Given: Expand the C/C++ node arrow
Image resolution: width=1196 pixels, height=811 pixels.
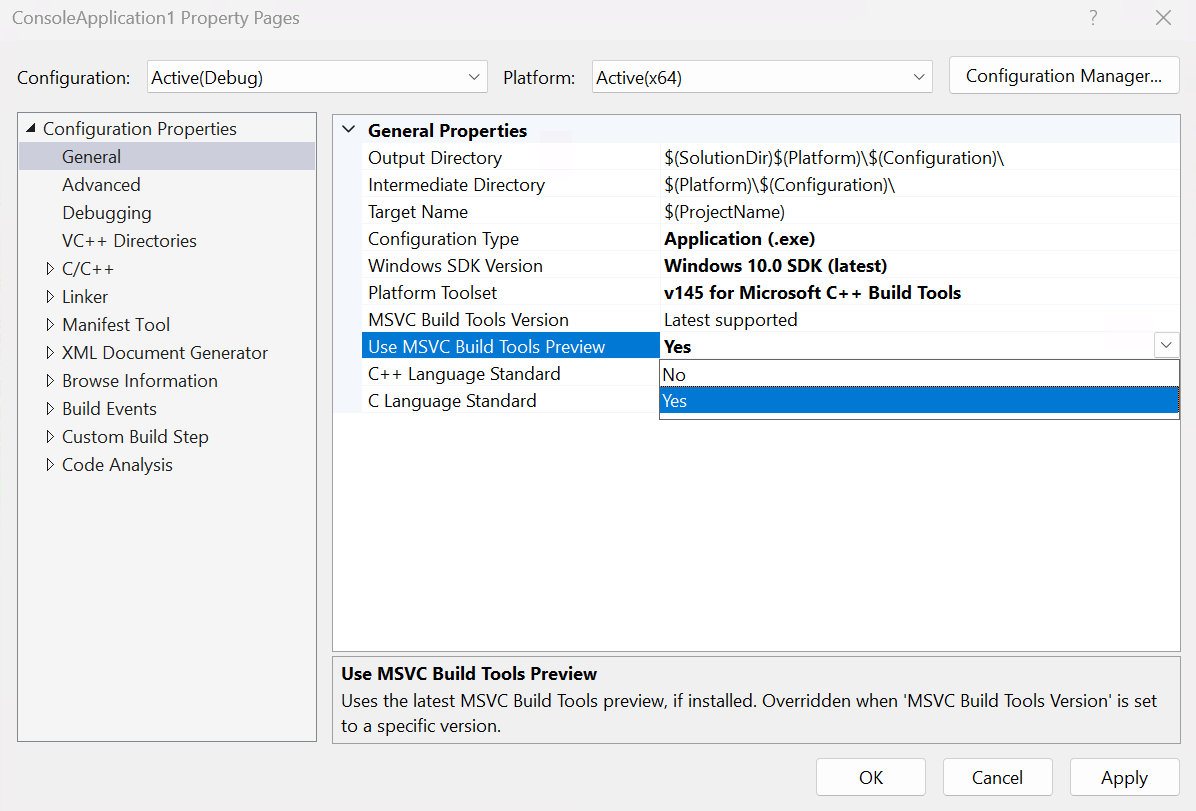Looking at the screenshot, I should tap(50, 269).
